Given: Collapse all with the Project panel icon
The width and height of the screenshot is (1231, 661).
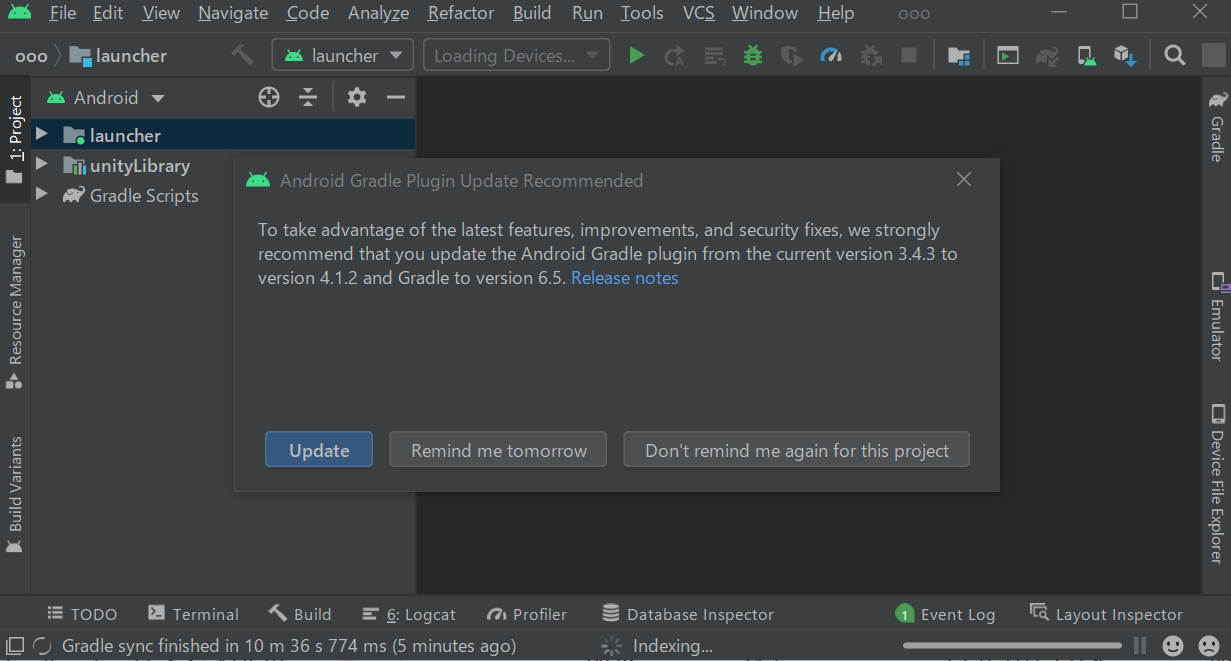Looking at the screenshot, I should pos(308,97).
